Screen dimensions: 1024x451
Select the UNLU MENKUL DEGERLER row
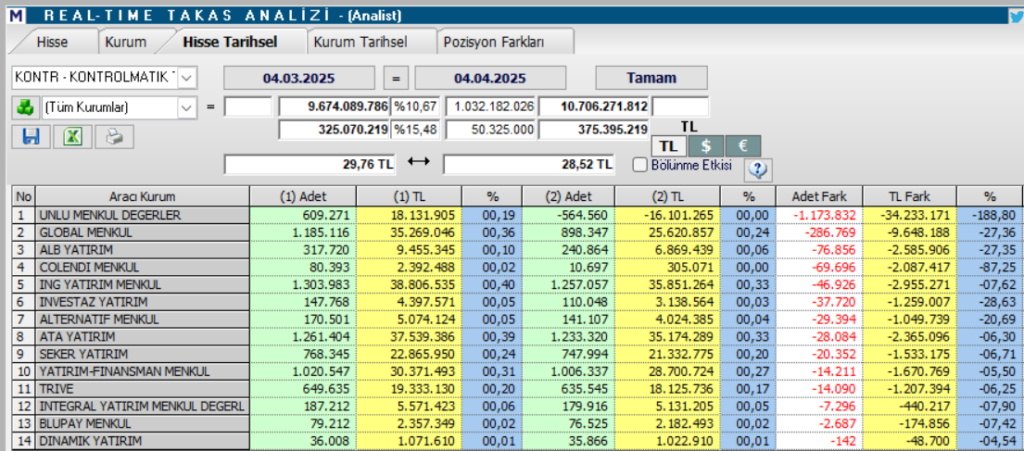517,215
